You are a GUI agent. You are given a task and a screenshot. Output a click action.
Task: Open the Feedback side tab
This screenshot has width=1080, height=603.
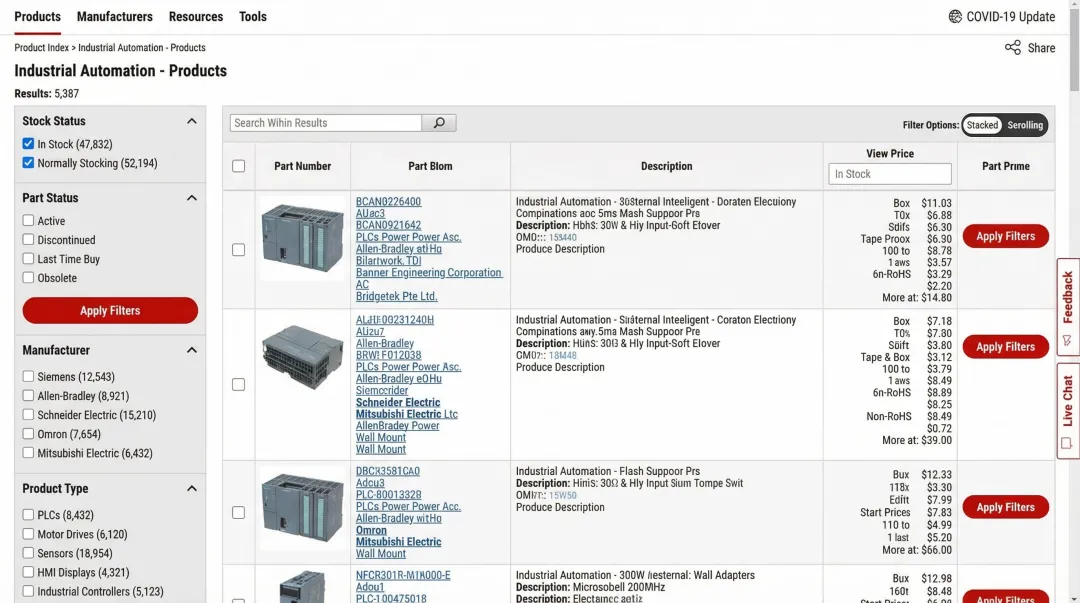[x=1067, y=307]
